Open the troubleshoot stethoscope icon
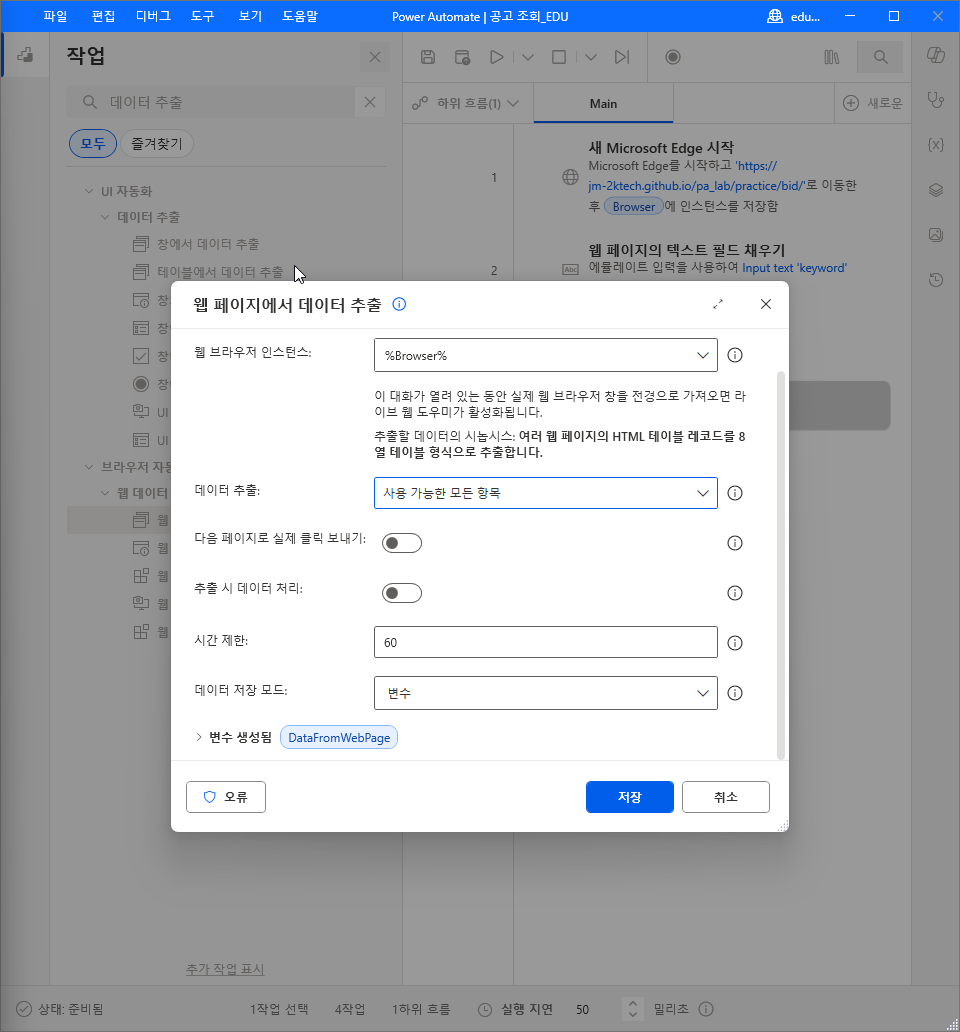Screen dimensions: 960x1032 (936, 100)
